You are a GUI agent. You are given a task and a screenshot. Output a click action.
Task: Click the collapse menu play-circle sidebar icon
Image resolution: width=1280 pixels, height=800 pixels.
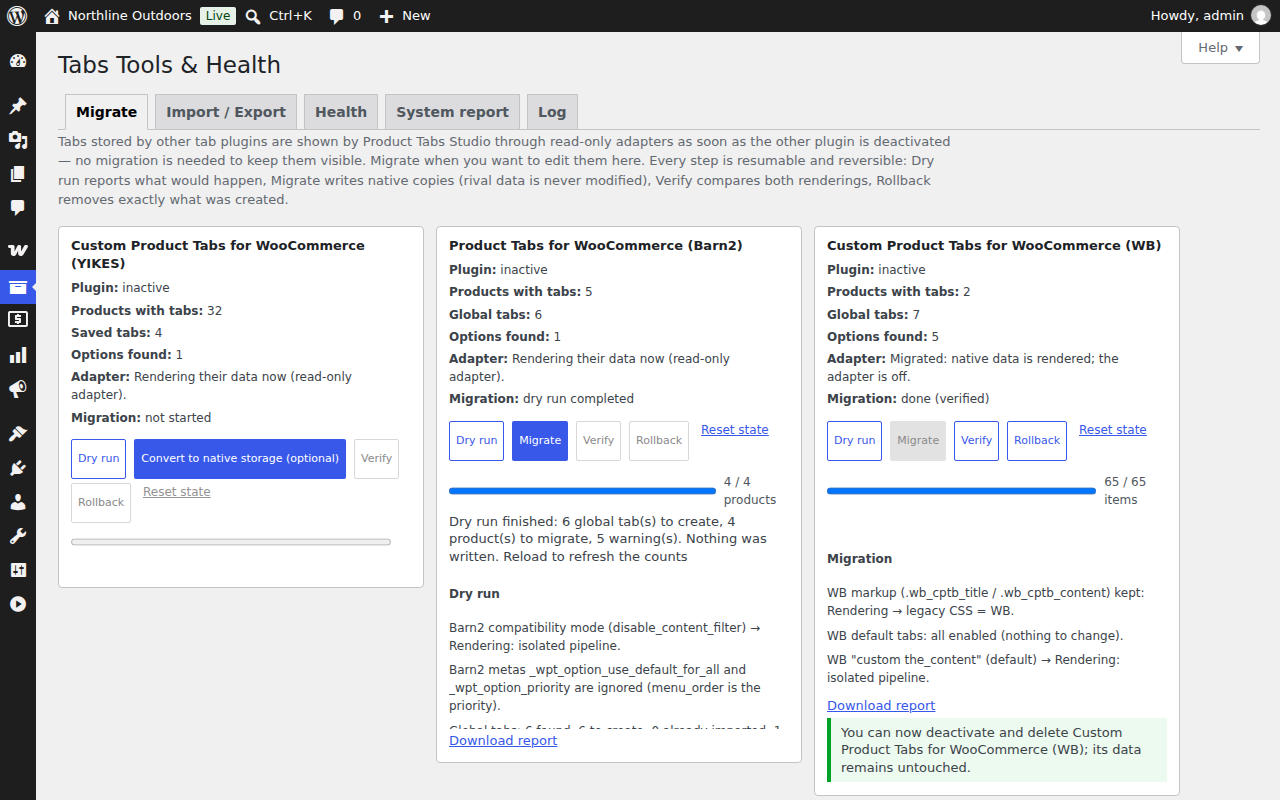(x=18, y=604)
